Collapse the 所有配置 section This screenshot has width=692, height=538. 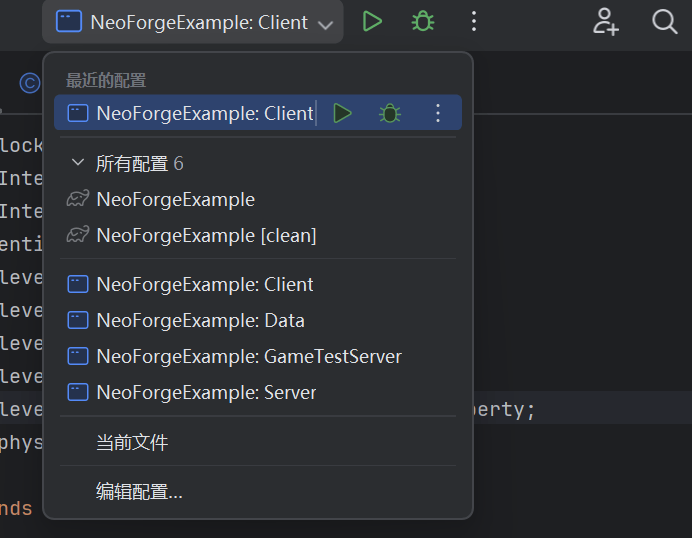click(x=78, y=163)
